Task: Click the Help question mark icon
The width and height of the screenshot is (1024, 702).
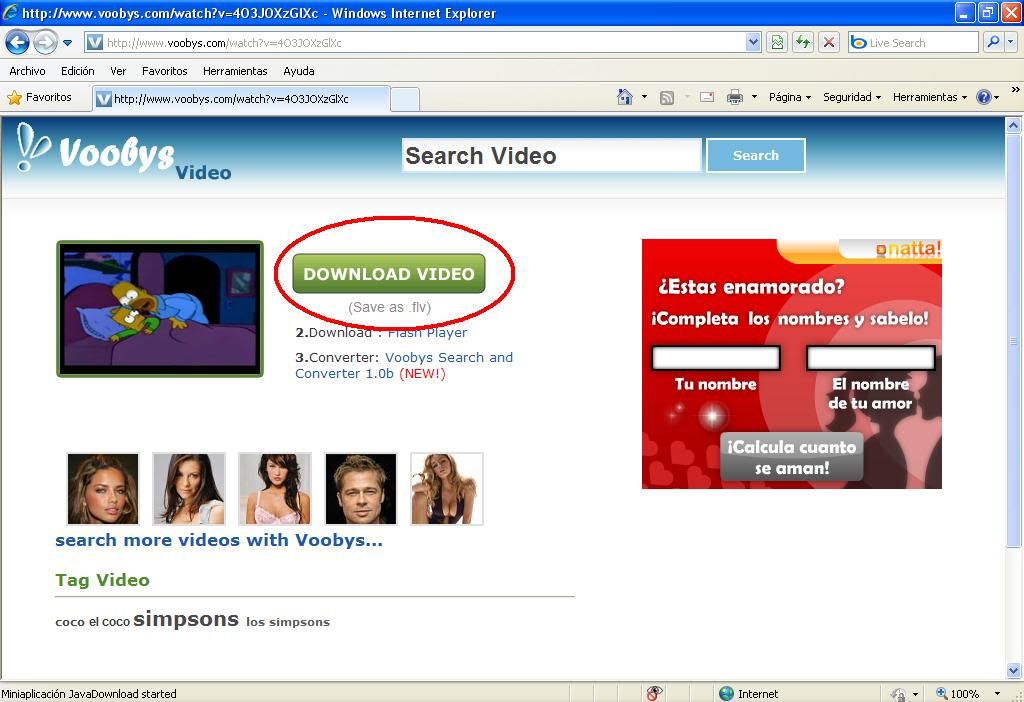Action: (x=984, y=97)
